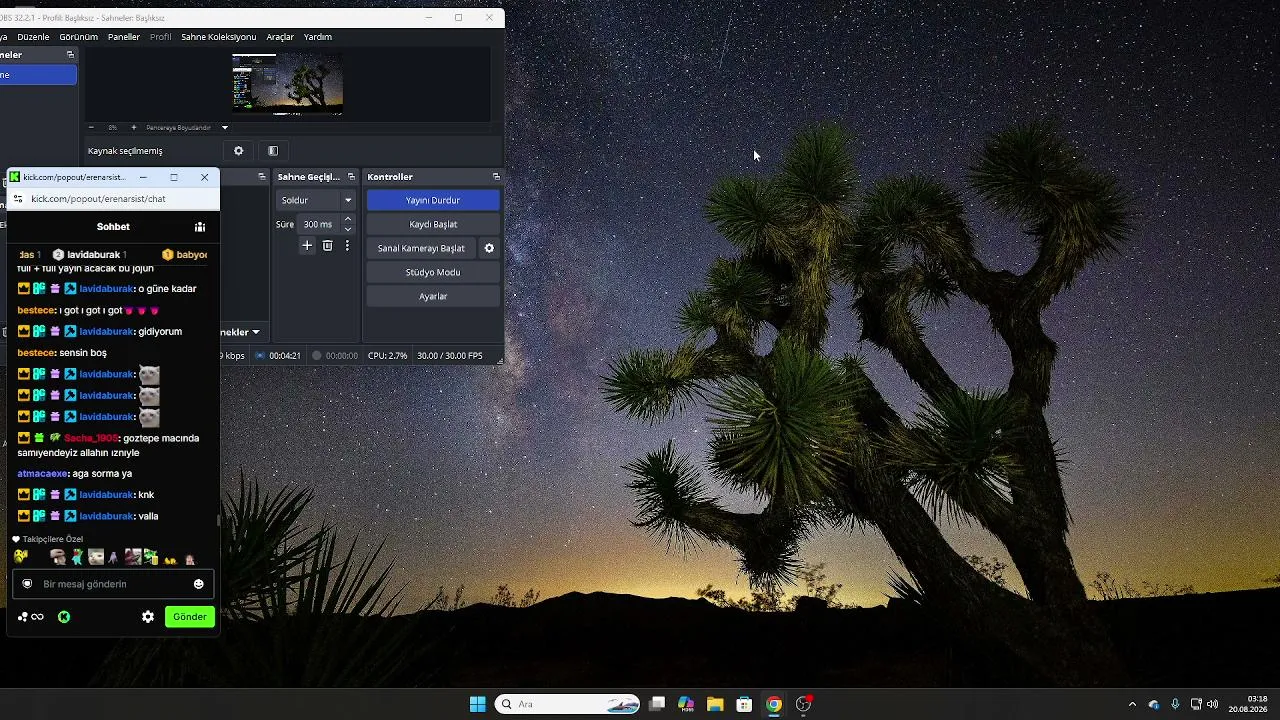
Task: Open OBS Ayarlar settings
Action: (433, 296)
